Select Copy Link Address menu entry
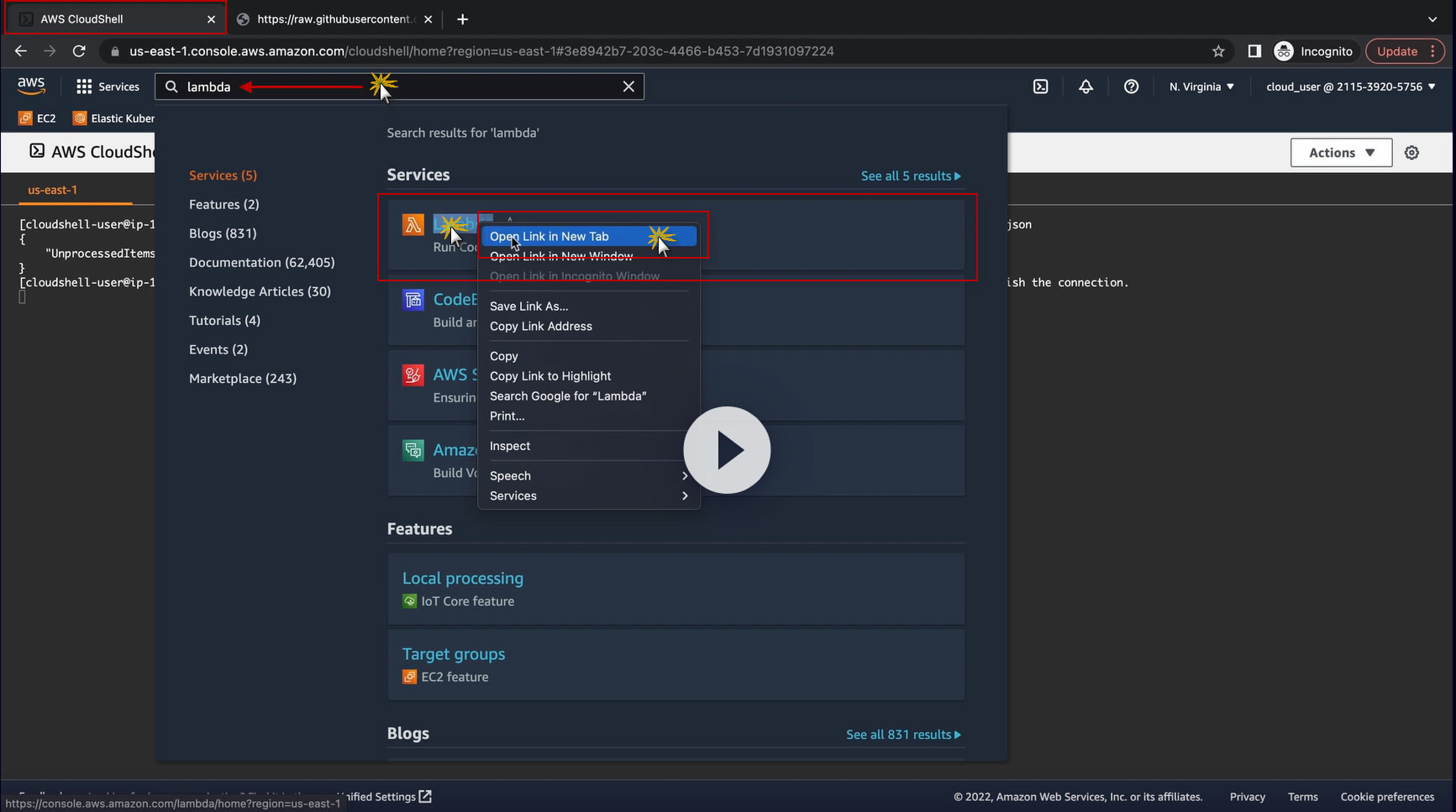The width and height of the screenshot is (1456, 812). (x=541, y=326)
